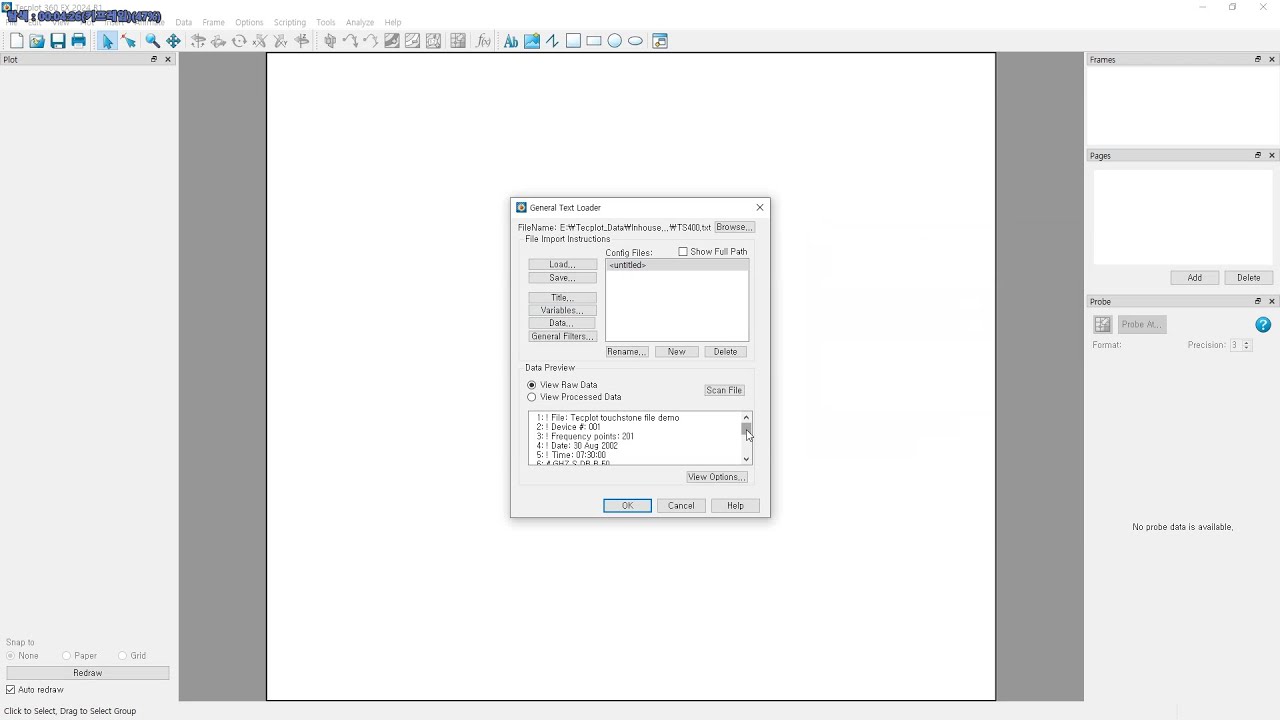The height and width of the screenshot is (720, 1280).
Task: Open a layout with the Open icon
Action: (x=37, y=41)
